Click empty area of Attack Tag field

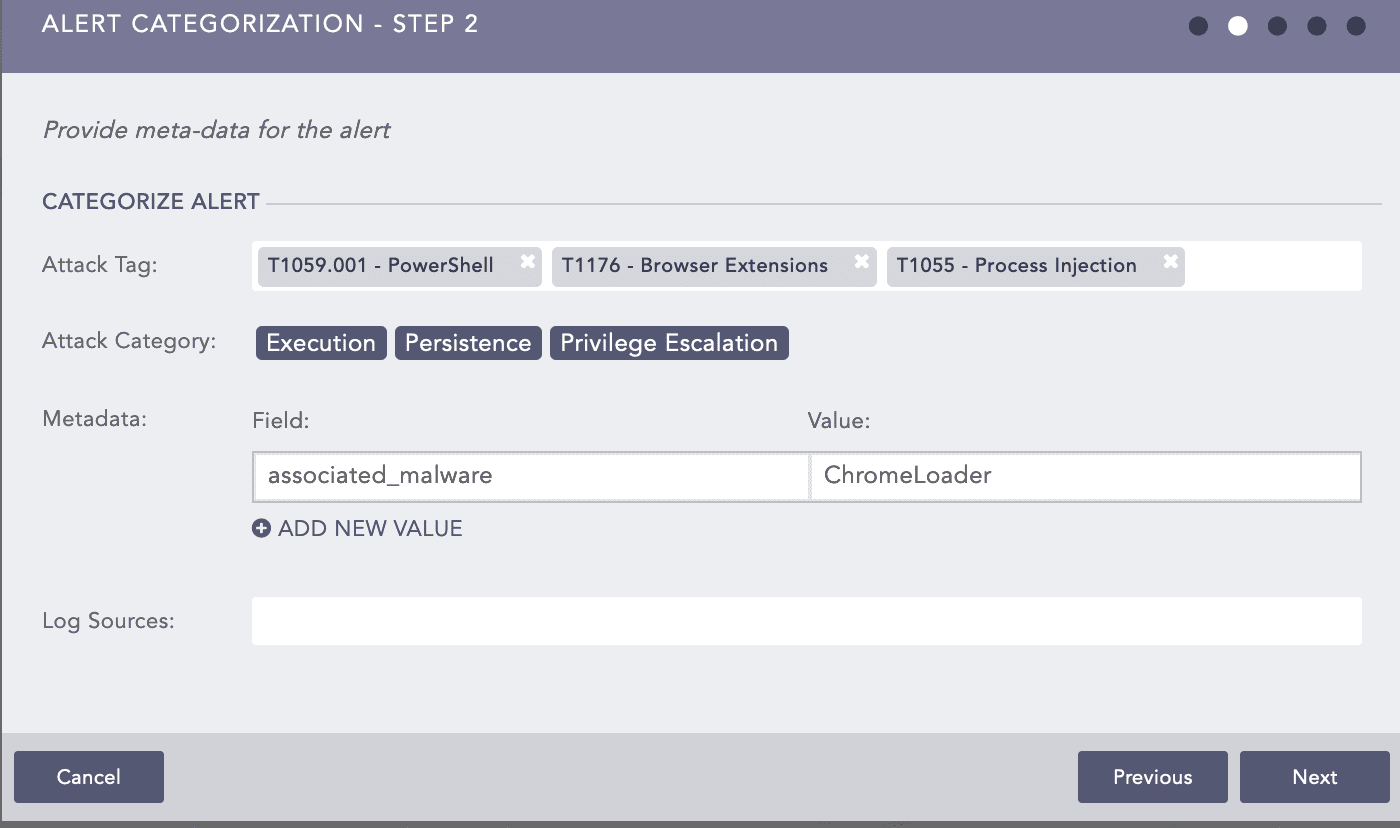(1272, 266)
